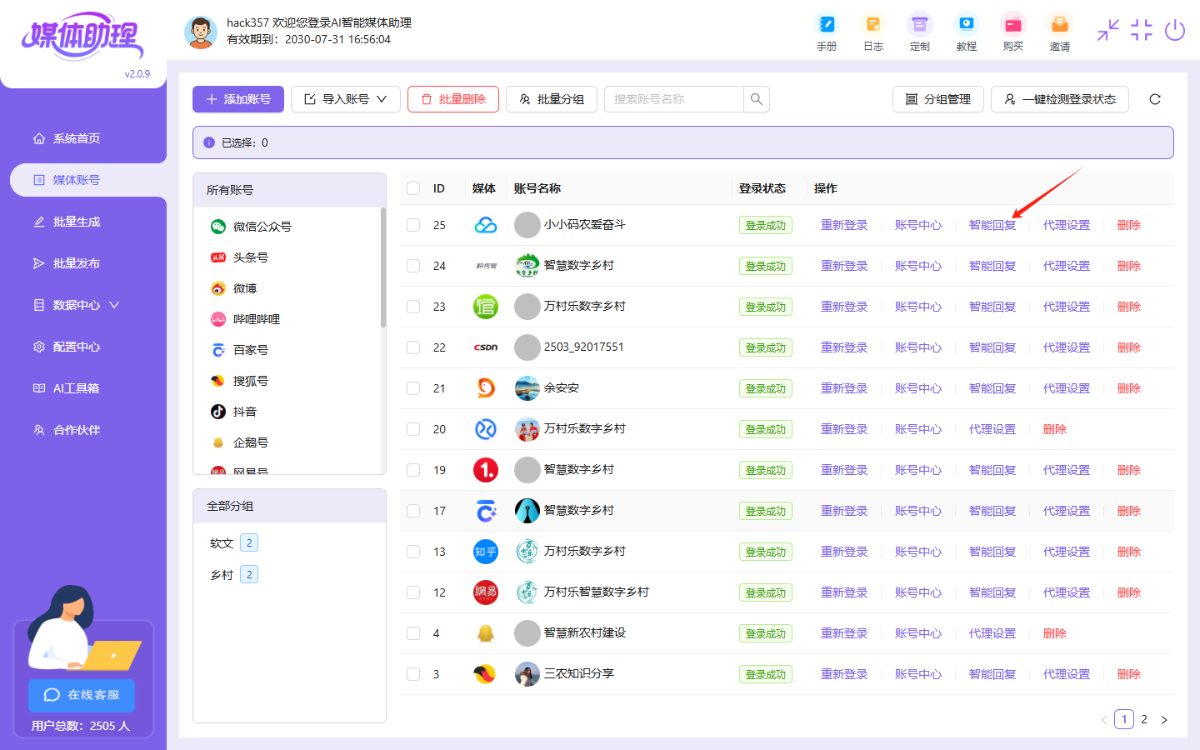Click the fullscreen corners icon
This screenshot has height=750, width=1200.
coord(1141,30)
